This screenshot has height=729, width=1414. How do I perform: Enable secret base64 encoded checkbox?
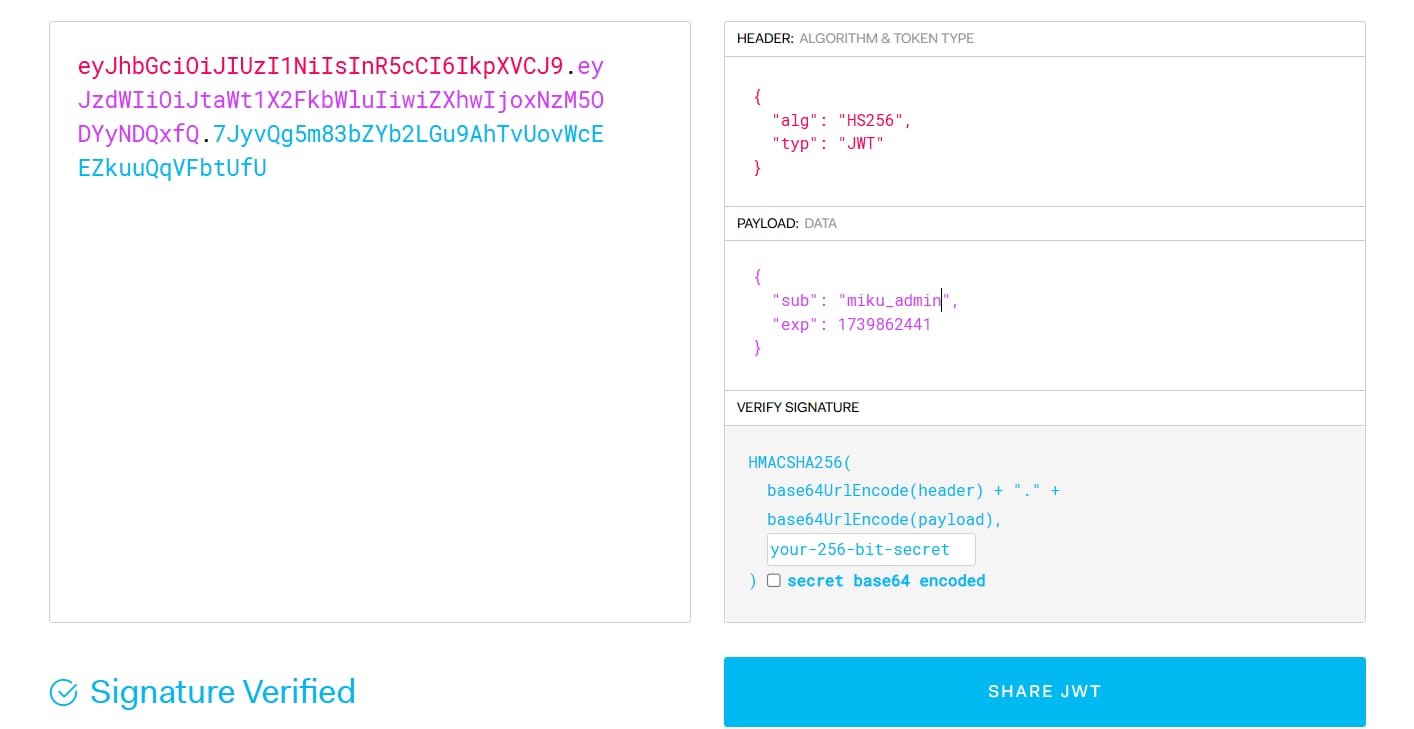click(774, 580)
